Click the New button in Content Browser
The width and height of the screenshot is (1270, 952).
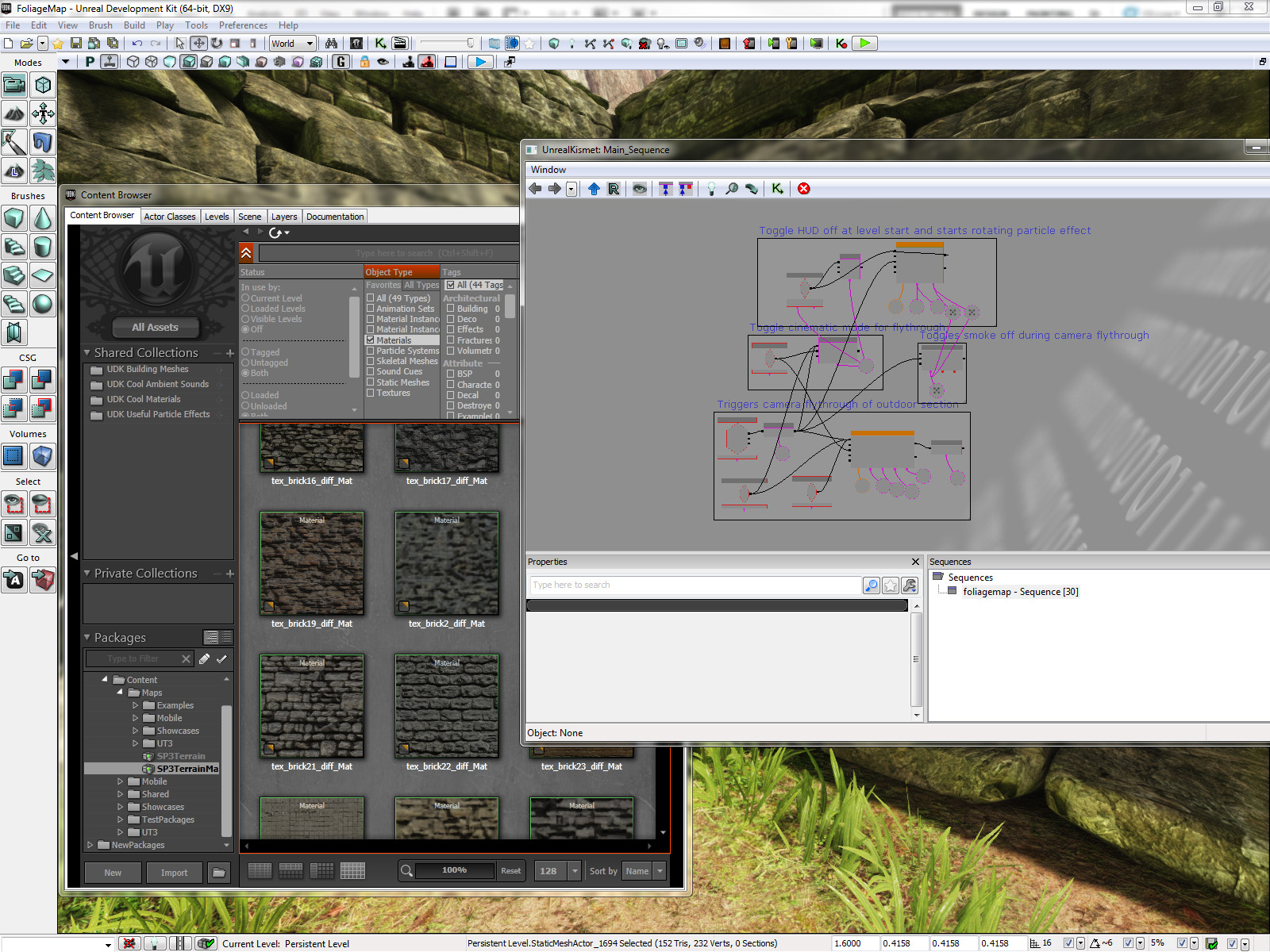[x=113, y=873]
